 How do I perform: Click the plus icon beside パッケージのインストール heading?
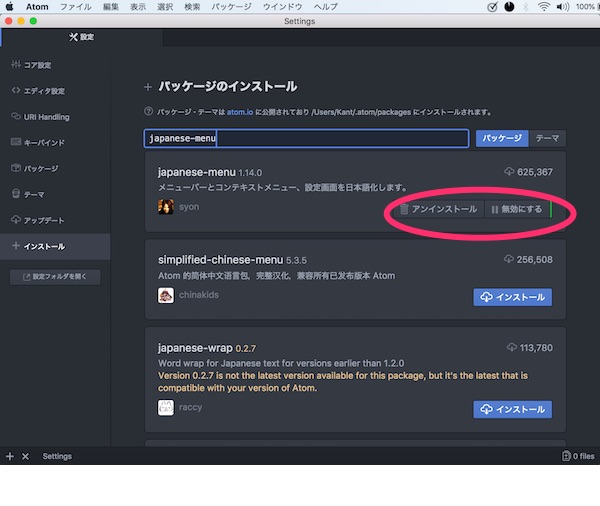pos(148,87)
